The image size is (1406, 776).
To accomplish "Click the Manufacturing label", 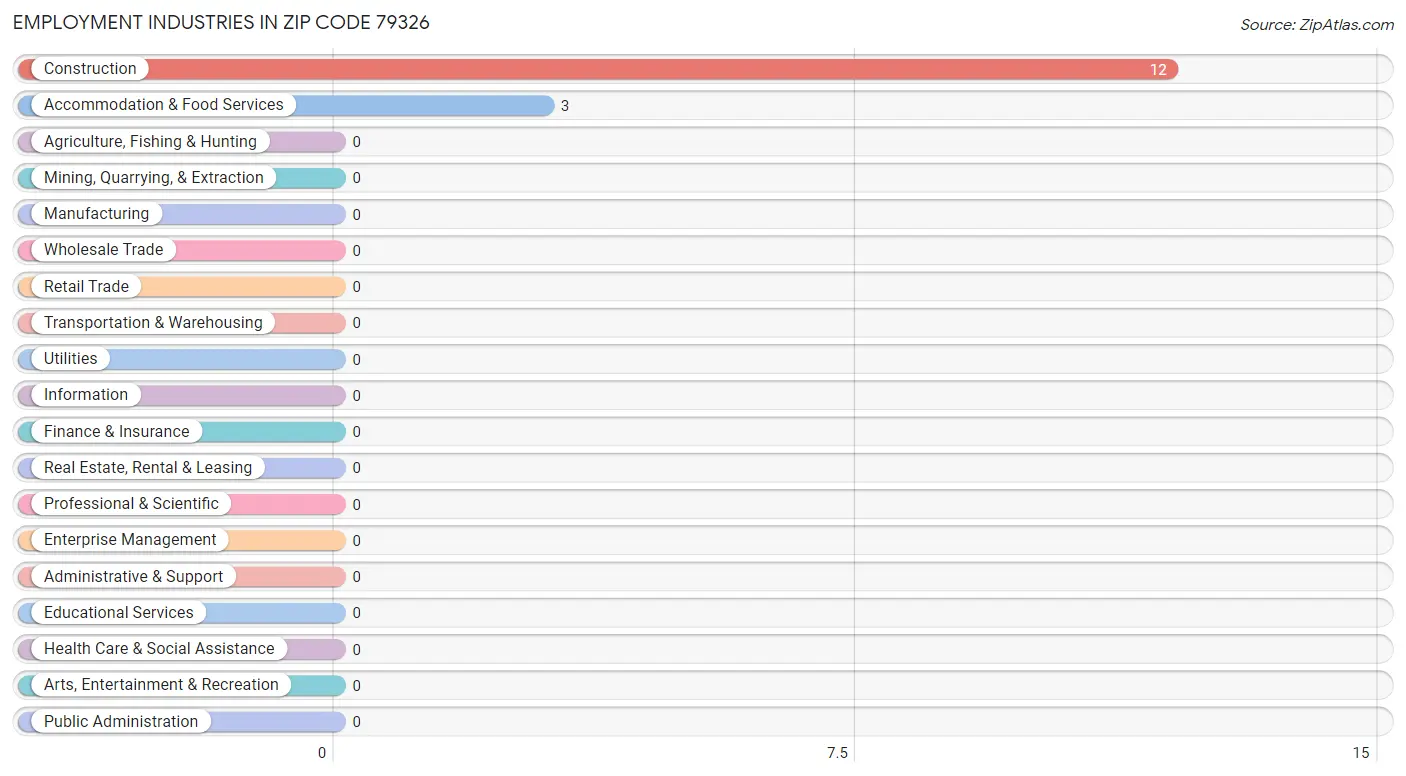I will (96, 214).
